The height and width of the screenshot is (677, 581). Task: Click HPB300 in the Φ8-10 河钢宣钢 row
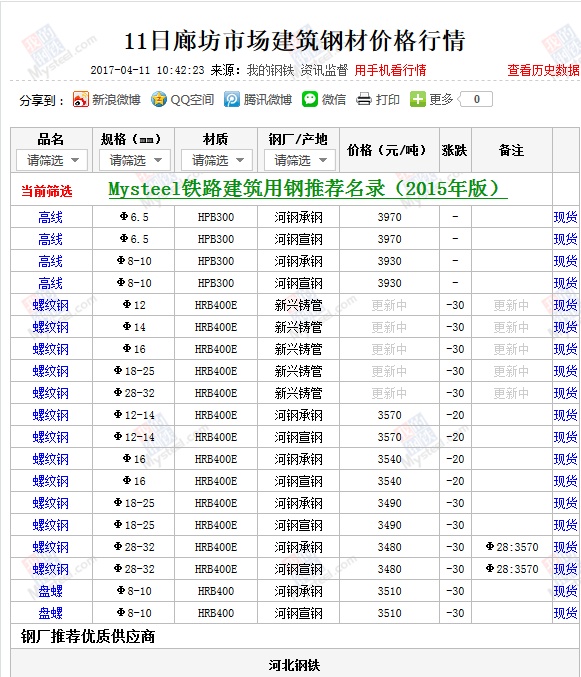(x=216, y=283)
